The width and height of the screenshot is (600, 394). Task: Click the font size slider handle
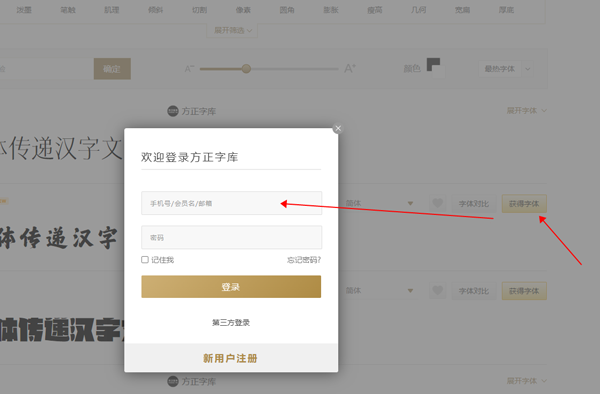(x=246, y=68)
